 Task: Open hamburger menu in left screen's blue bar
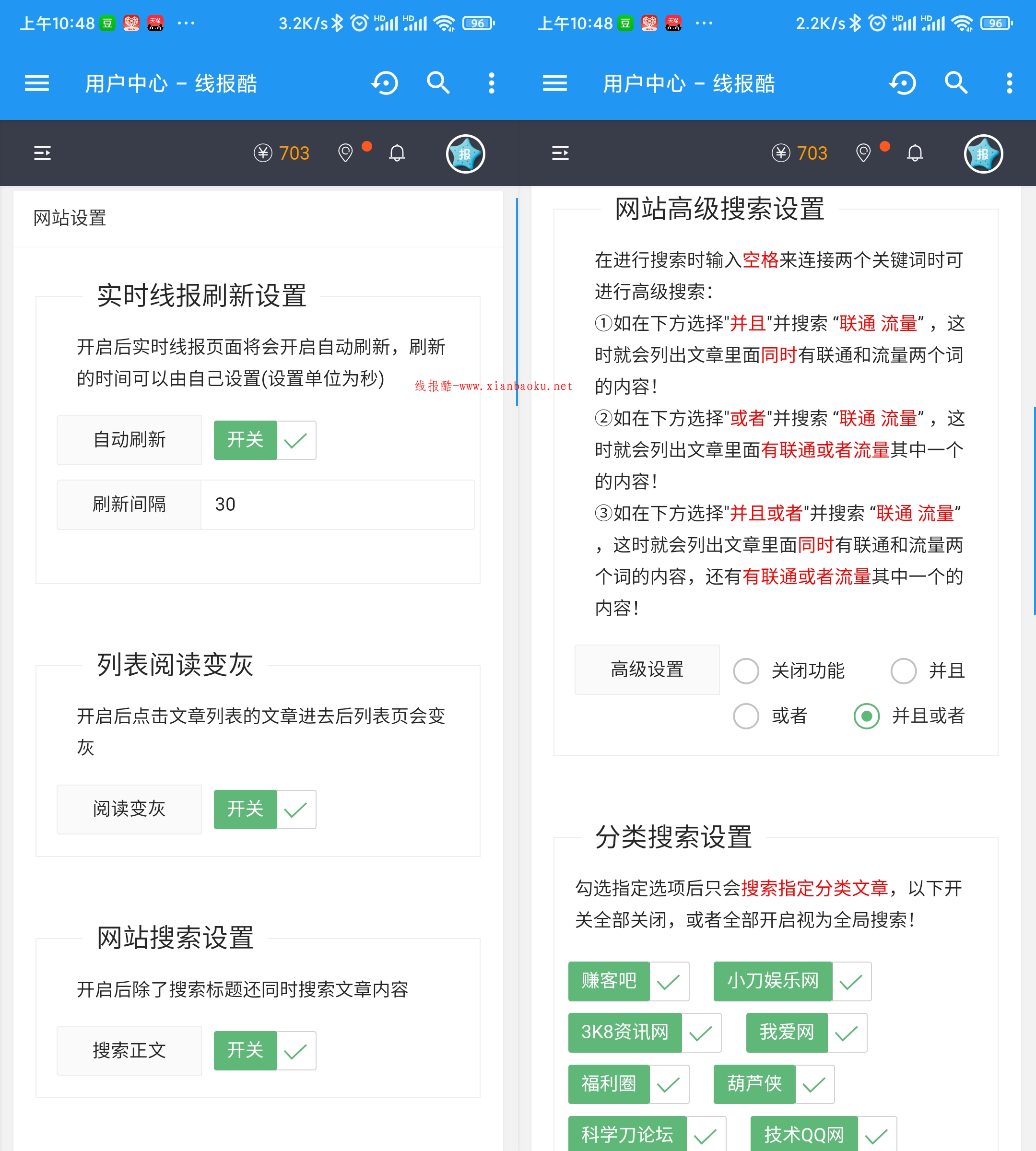click(37, 83)
